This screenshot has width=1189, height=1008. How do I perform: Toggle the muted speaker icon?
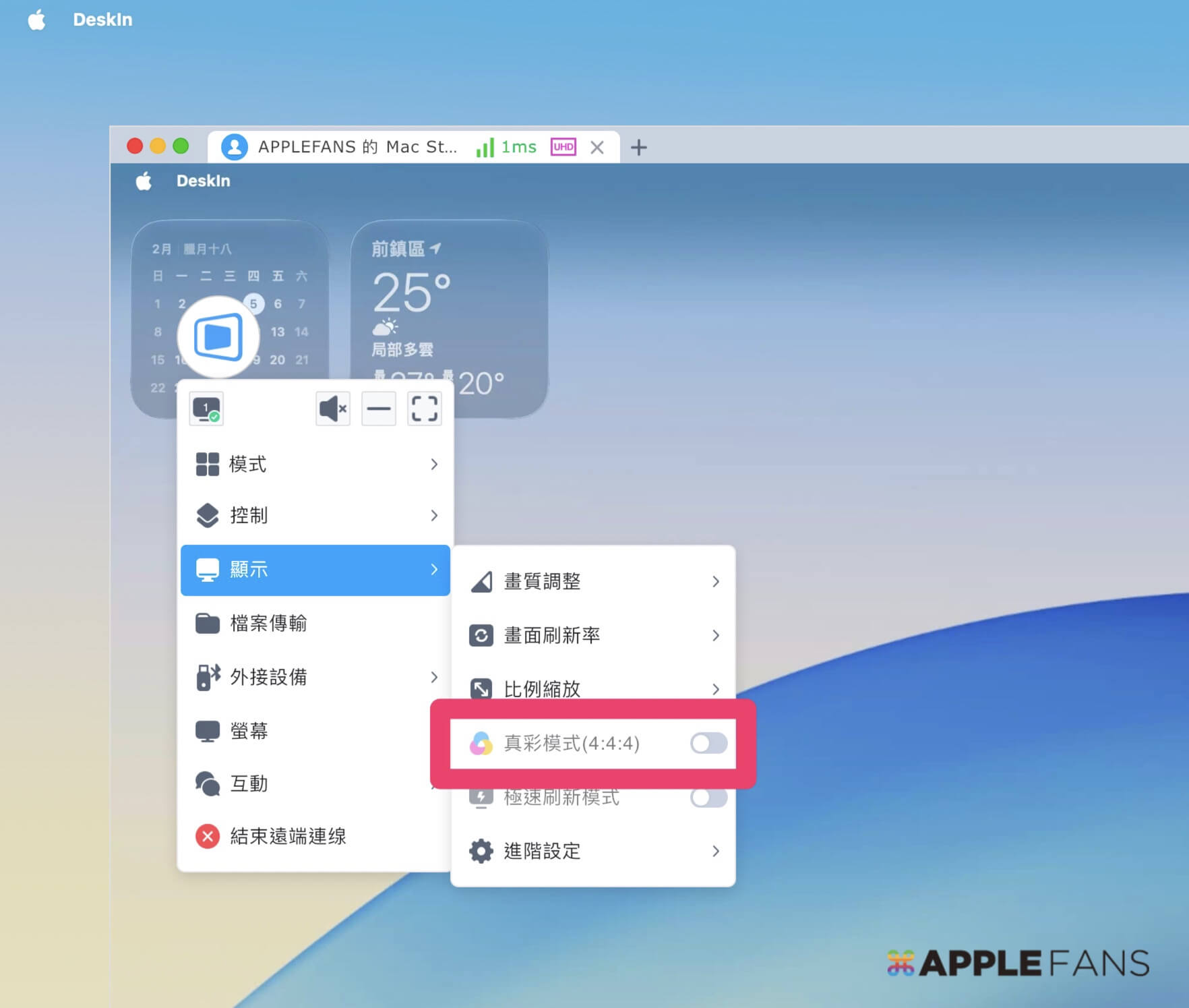pos(333,409)
